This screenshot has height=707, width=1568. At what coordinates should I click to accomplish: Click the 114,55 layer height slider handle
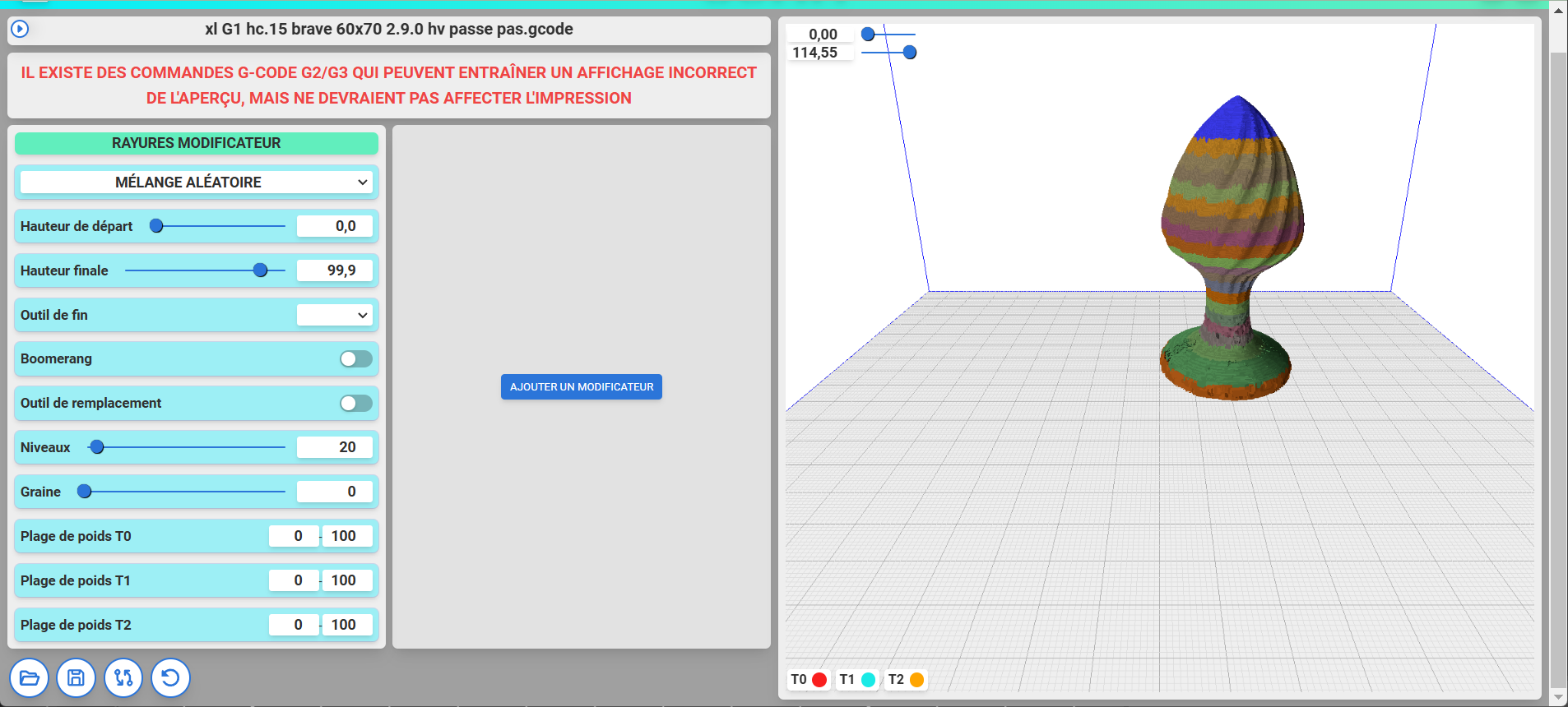click(x=910, y=53)
